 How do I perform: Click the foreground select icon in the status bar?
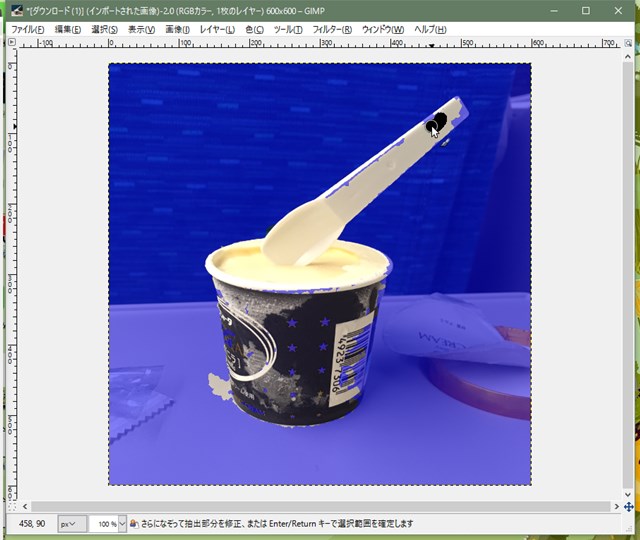134,524
